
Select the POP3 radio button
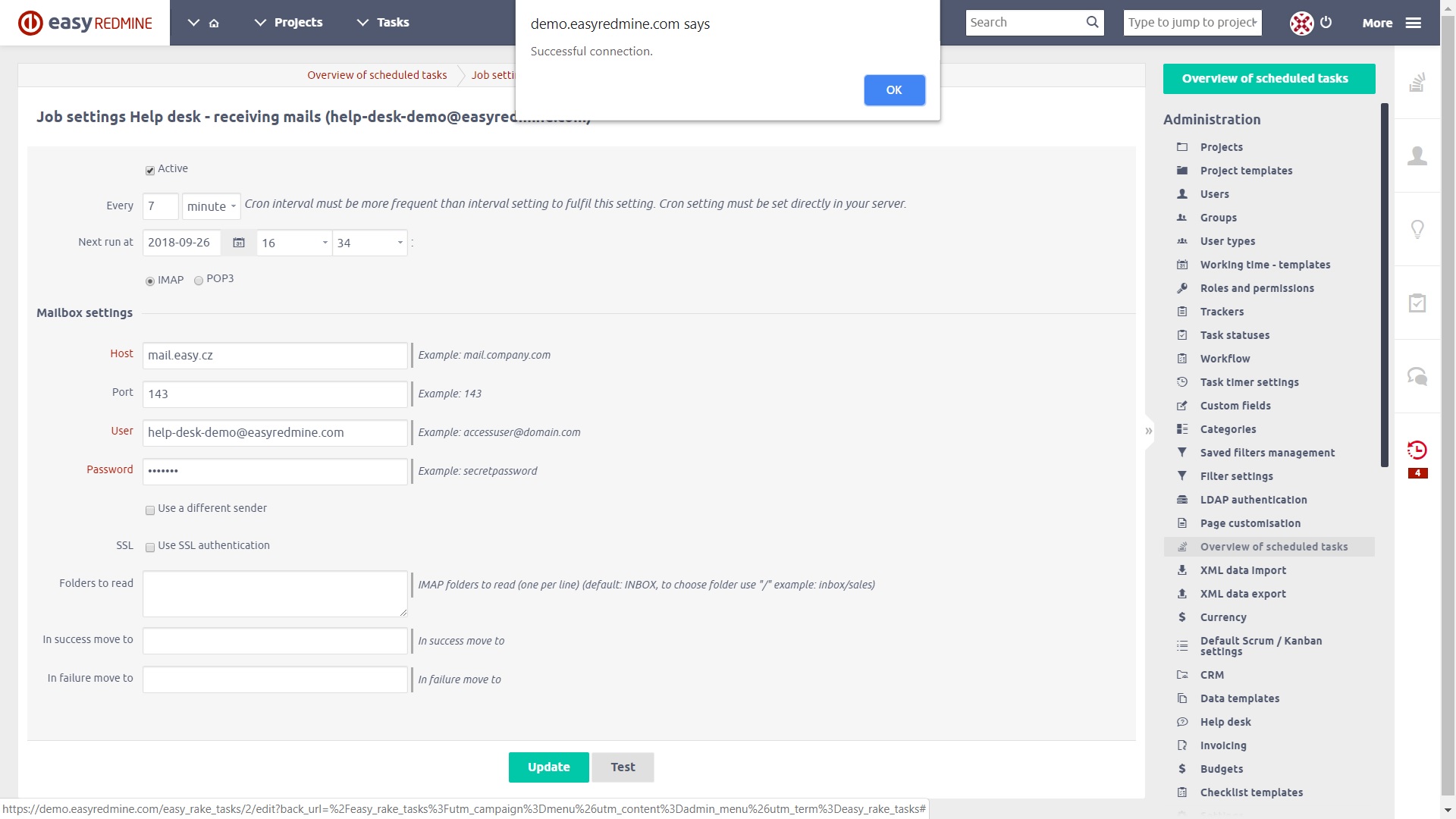coord(199,281)
